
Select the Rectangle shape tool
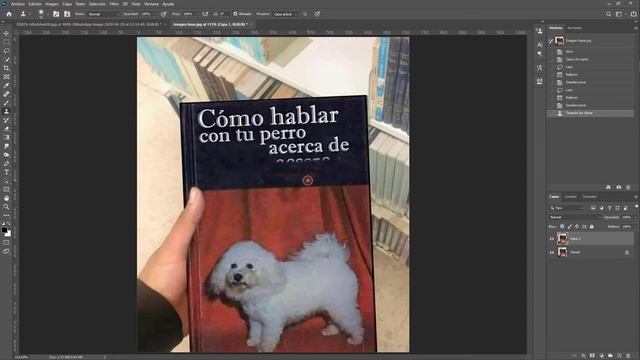6,189
